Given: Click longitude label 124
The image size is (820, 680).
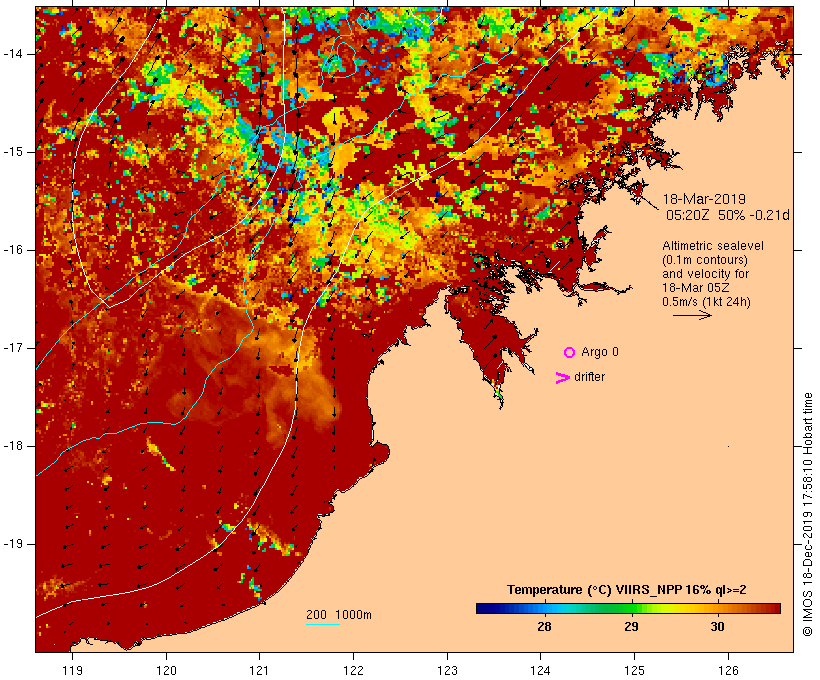Looking at the screenshot, I should click(x=541, y=671).
